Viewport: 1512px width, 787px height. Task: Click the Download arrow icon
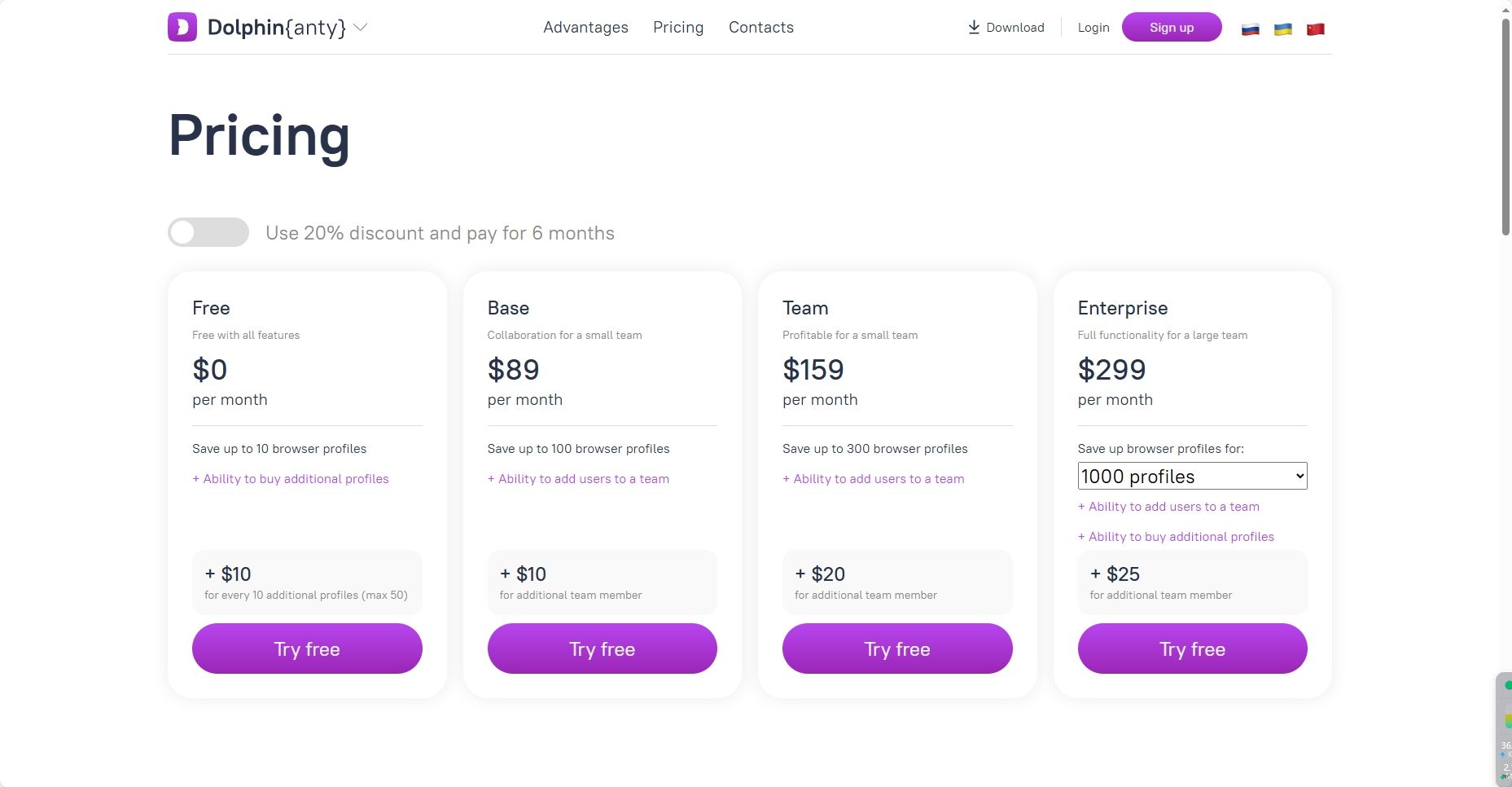coord(973,27)
